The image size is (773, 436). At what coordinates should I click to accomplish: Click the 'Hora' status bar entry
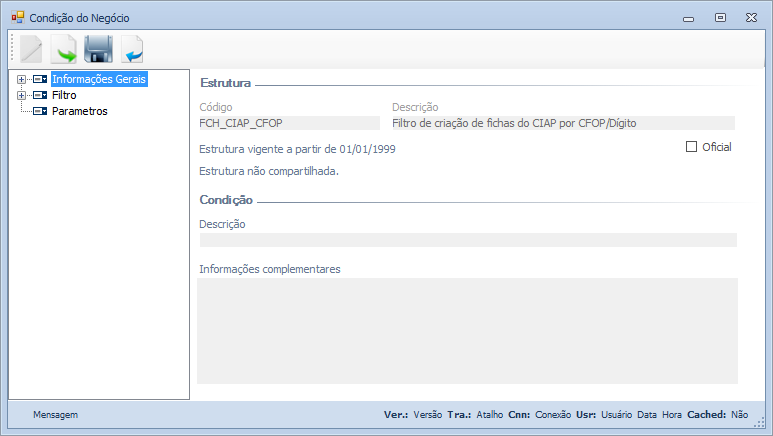672,415
